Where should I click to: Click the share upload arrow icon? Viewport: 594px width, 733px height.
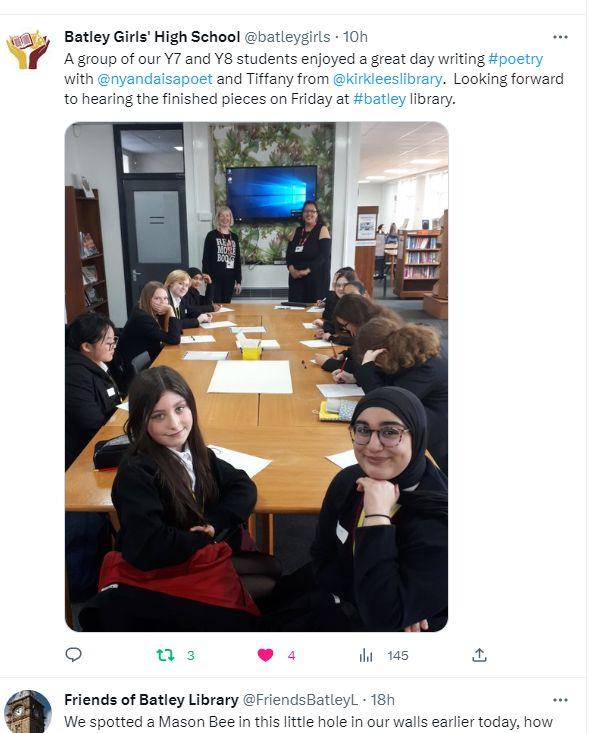[x=479, y=655]
